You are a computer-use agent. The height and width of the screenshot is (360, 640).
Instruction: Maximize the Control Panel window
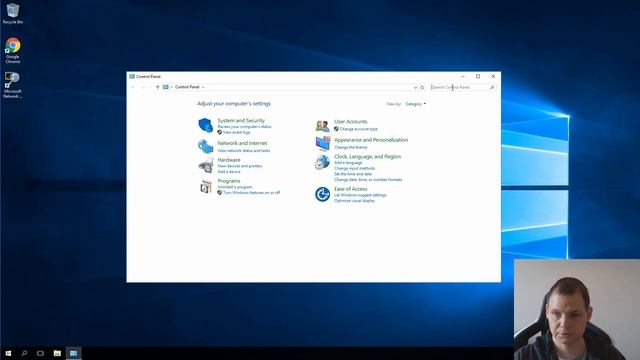[x=478, y=76]
